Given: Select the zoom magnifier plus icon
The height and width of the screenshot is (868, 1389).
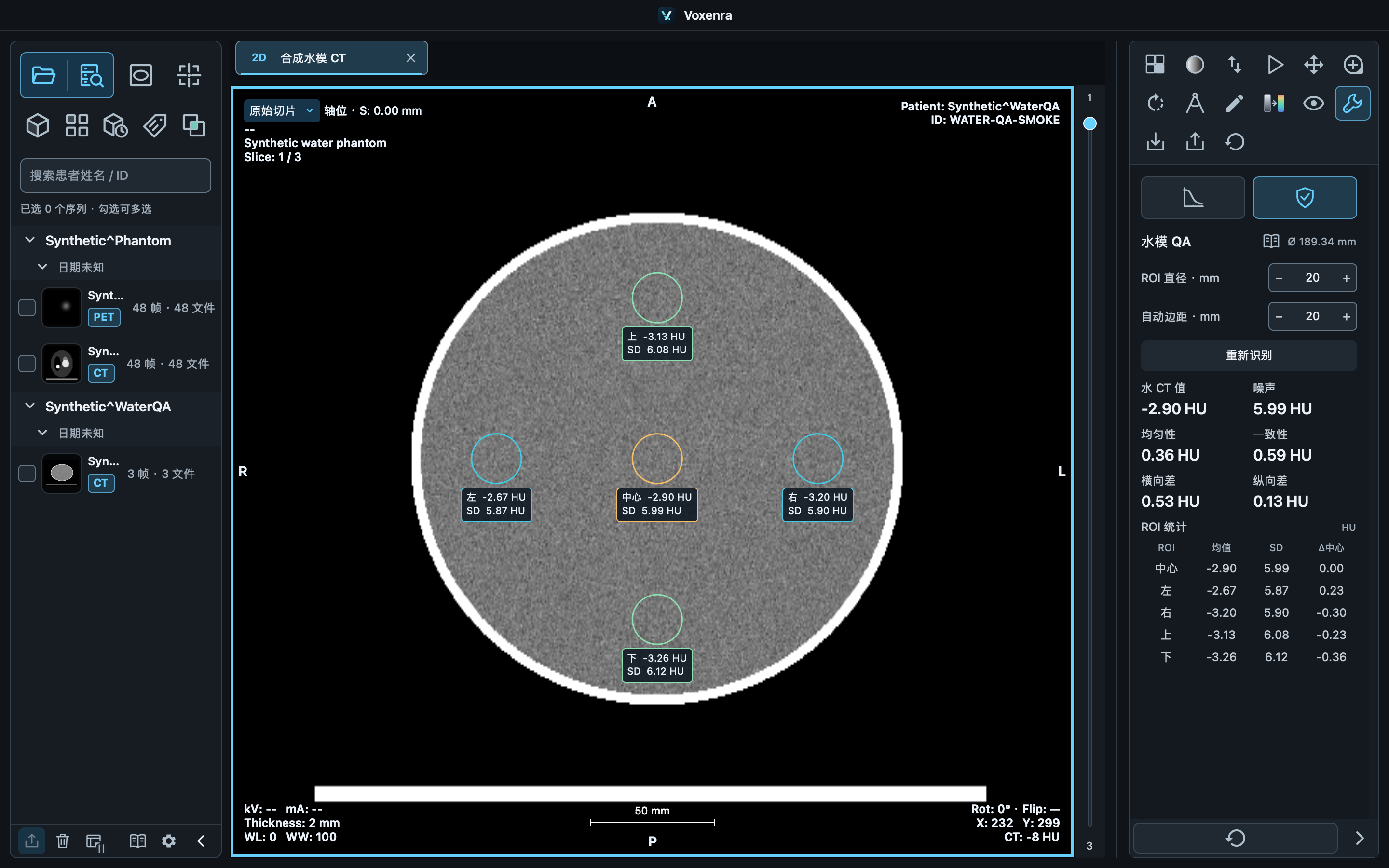Looking at the screenshot, I should (x=1353, y=64).
